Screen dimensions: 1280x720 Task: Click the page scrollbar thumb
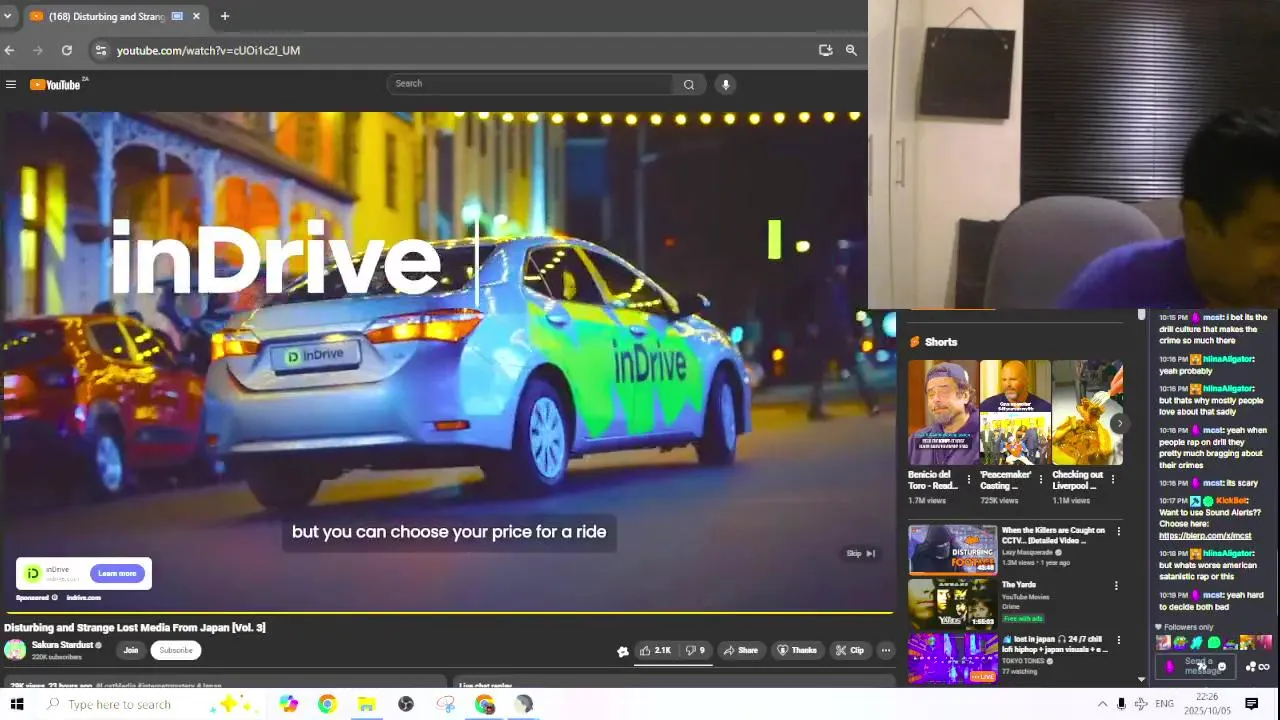pos(1141,315)
